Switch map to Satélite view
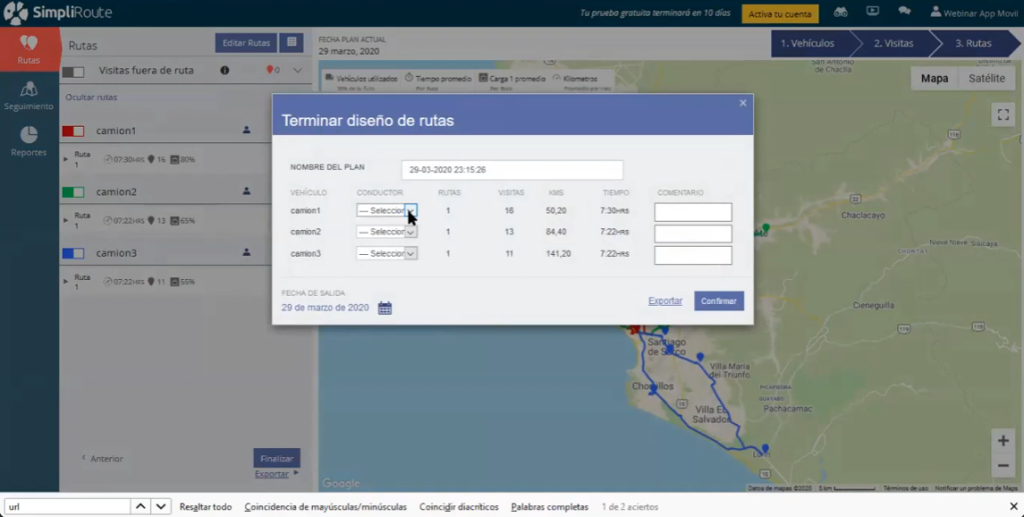The height and width of the screenshot is (517, 1024). (986, 78)
